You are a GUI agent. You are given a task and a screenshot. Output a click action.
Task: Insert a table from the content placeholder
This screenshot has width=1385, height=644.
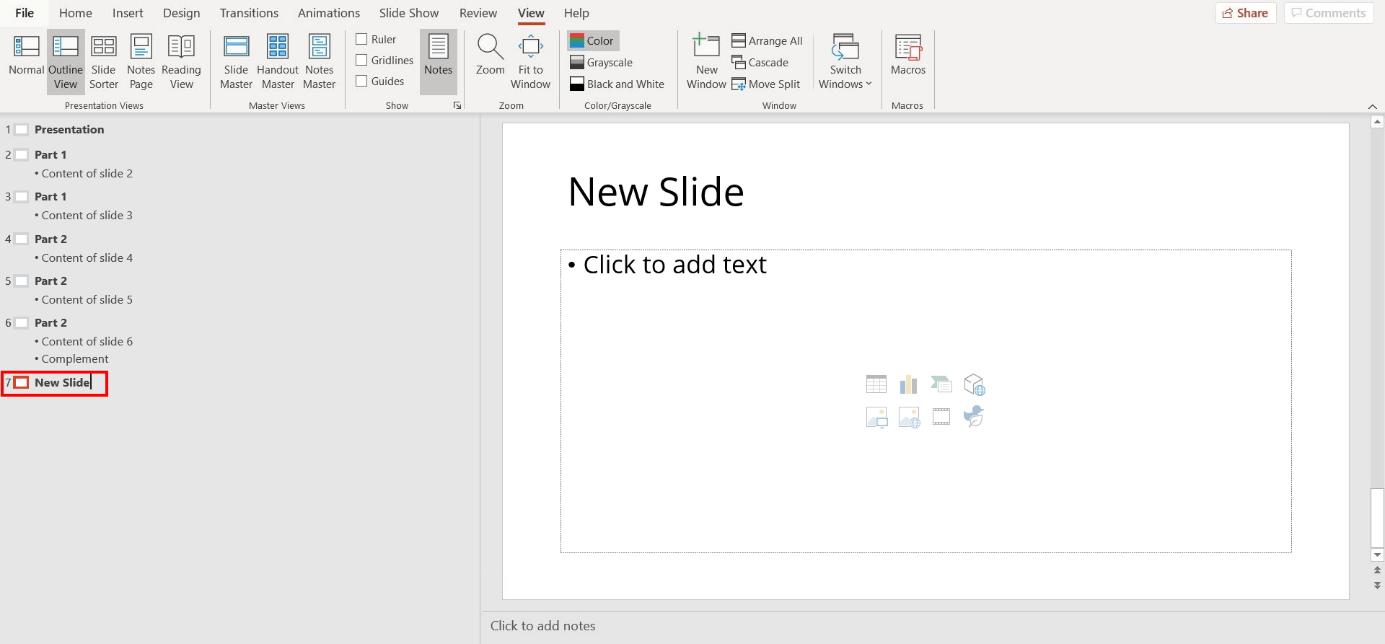[876, 383]
